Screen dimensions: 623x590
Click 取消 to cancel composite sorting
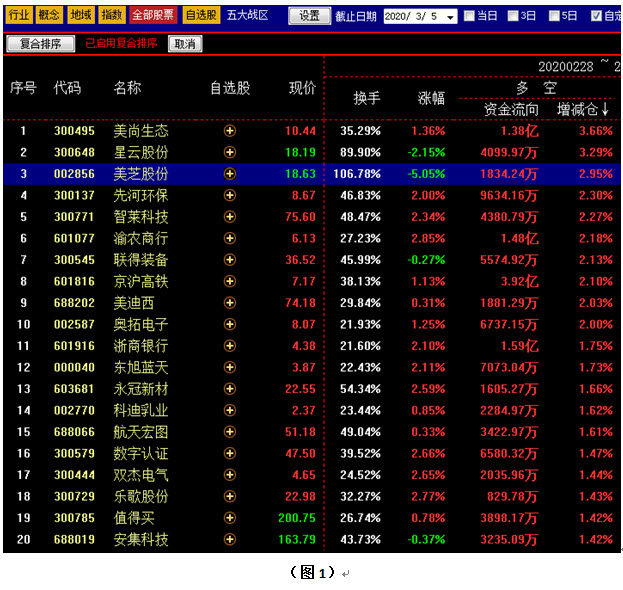pyautogui.click(x=185, y=44)
